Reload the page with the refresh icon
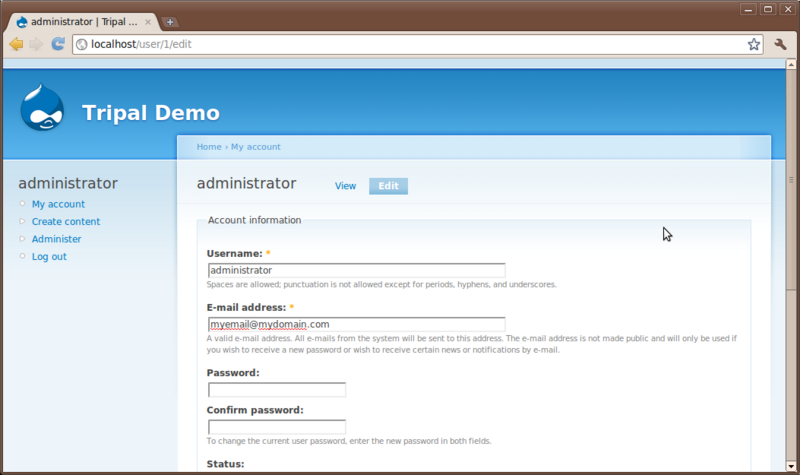Viewport: 800px width, 475px height. click(x=58, y=44)
